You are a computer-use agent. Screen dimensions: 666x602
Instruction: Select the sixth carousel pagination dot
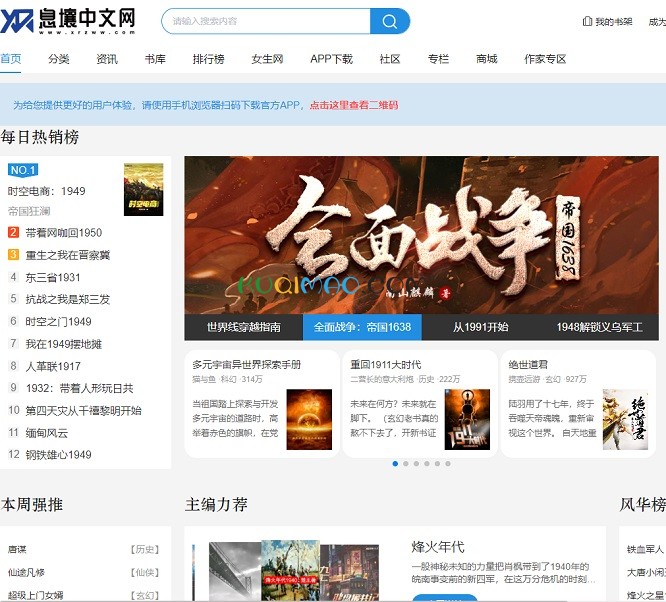448,464
